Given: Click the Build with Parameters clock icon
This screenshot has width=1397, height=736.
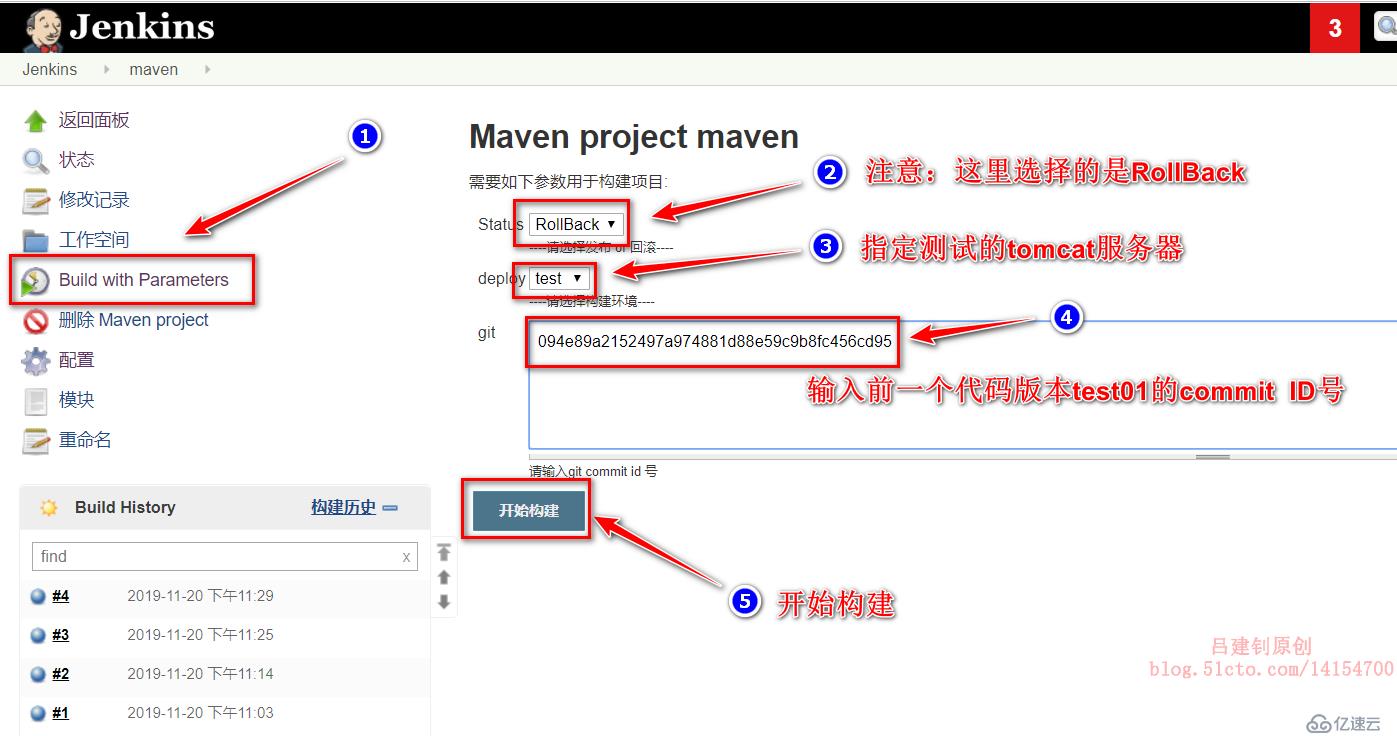Looking at the screenshot, I should pyautogui.click(x=36, y=281).
